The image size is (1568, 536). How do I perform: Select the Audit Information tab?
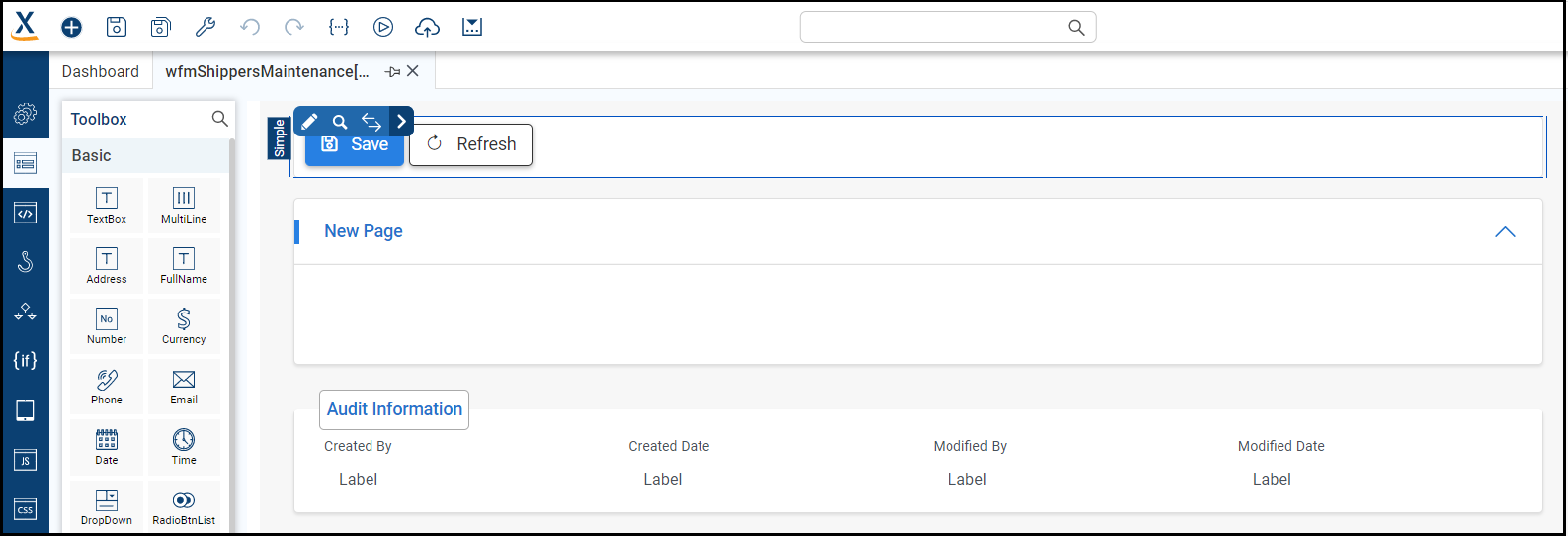click(x=394, y=409)
